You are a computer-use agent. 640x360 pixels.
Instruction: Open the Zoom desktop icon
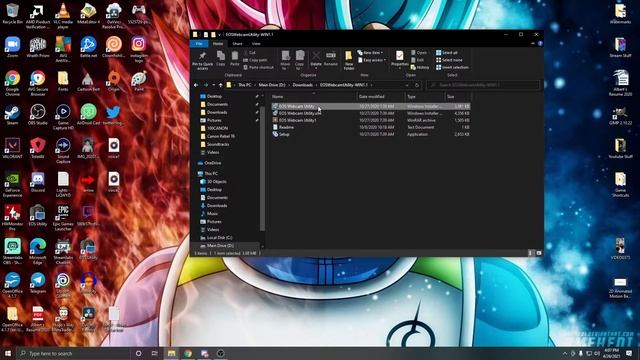pyautogui.click(x=12, y=47)
